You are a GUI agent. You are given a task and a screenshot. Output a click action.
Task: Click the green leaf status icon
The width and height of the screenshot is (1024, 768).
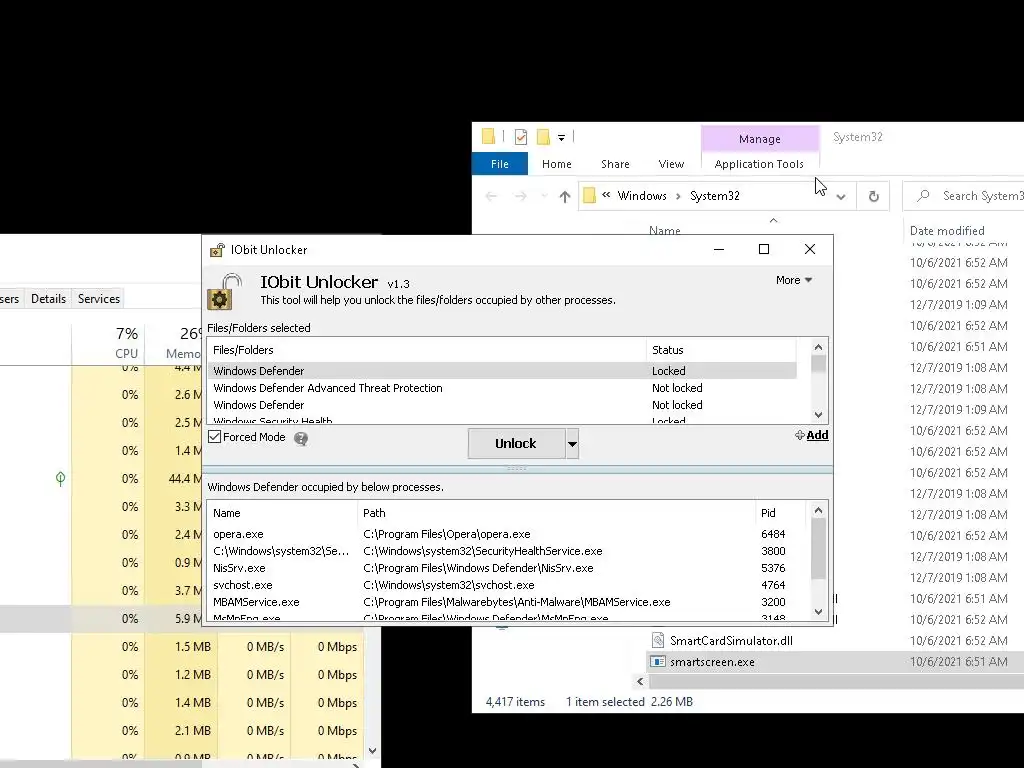coord(60,479)
